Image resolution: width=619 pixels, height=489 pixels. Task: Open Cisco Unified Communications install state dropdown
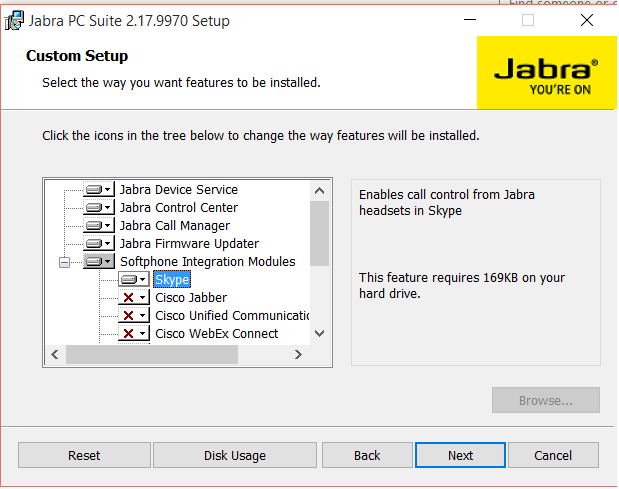click(x=134, y=316)
